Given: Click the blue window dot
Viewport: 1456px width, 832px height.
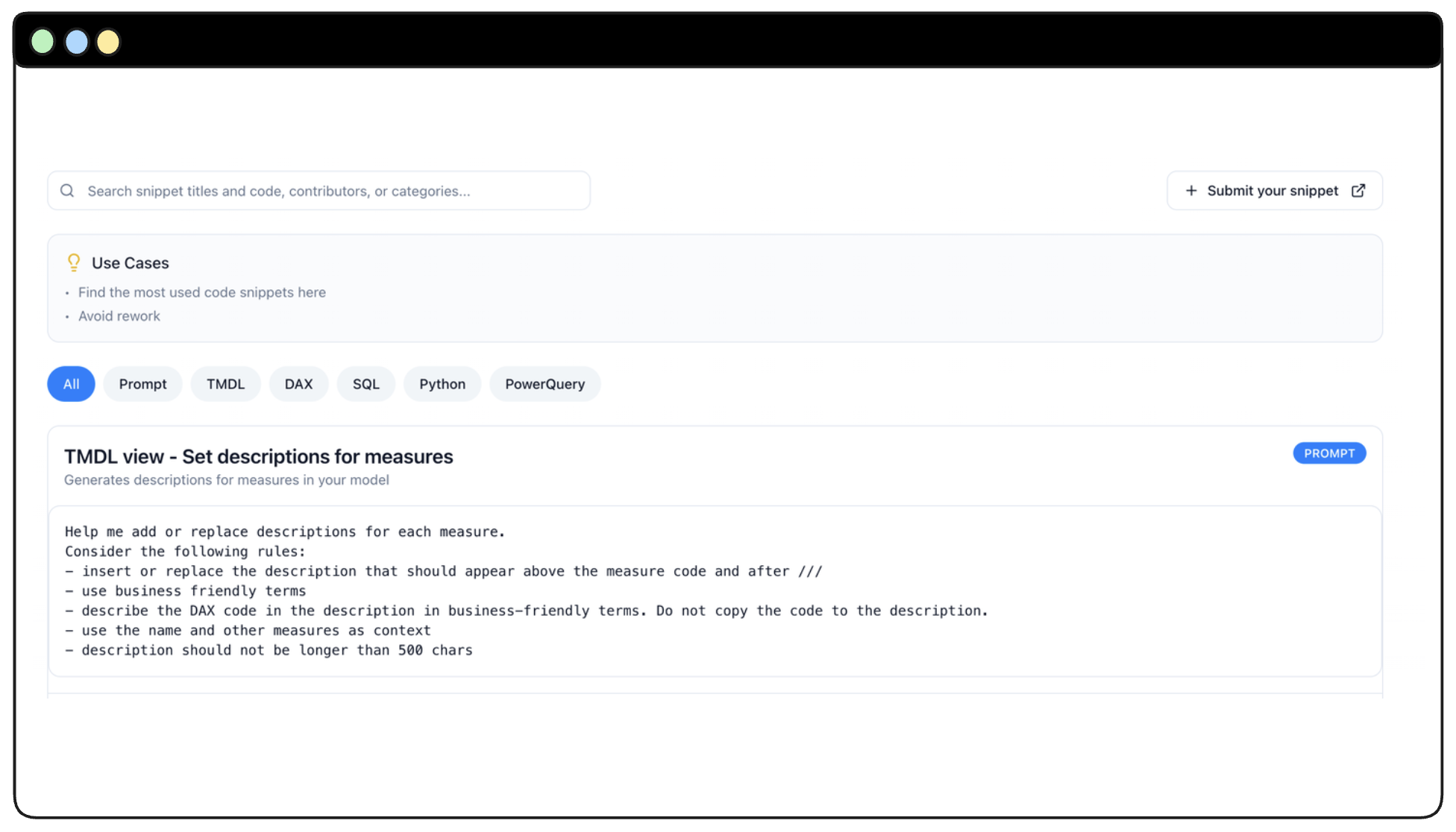Looking at the screenshot, I should [76, 42].
